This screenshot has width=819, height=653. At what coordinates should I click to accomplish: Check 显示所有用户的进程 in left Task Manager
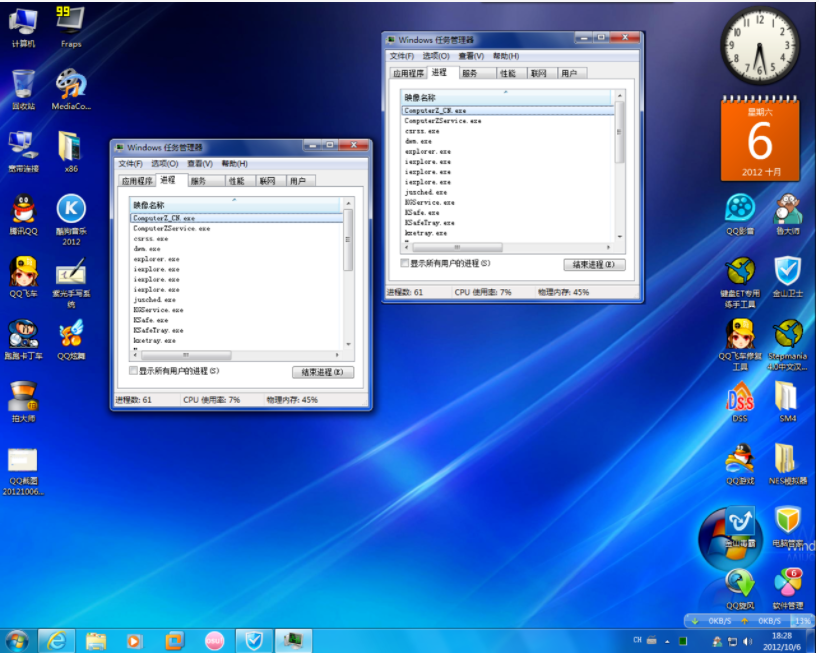point(134,370)
